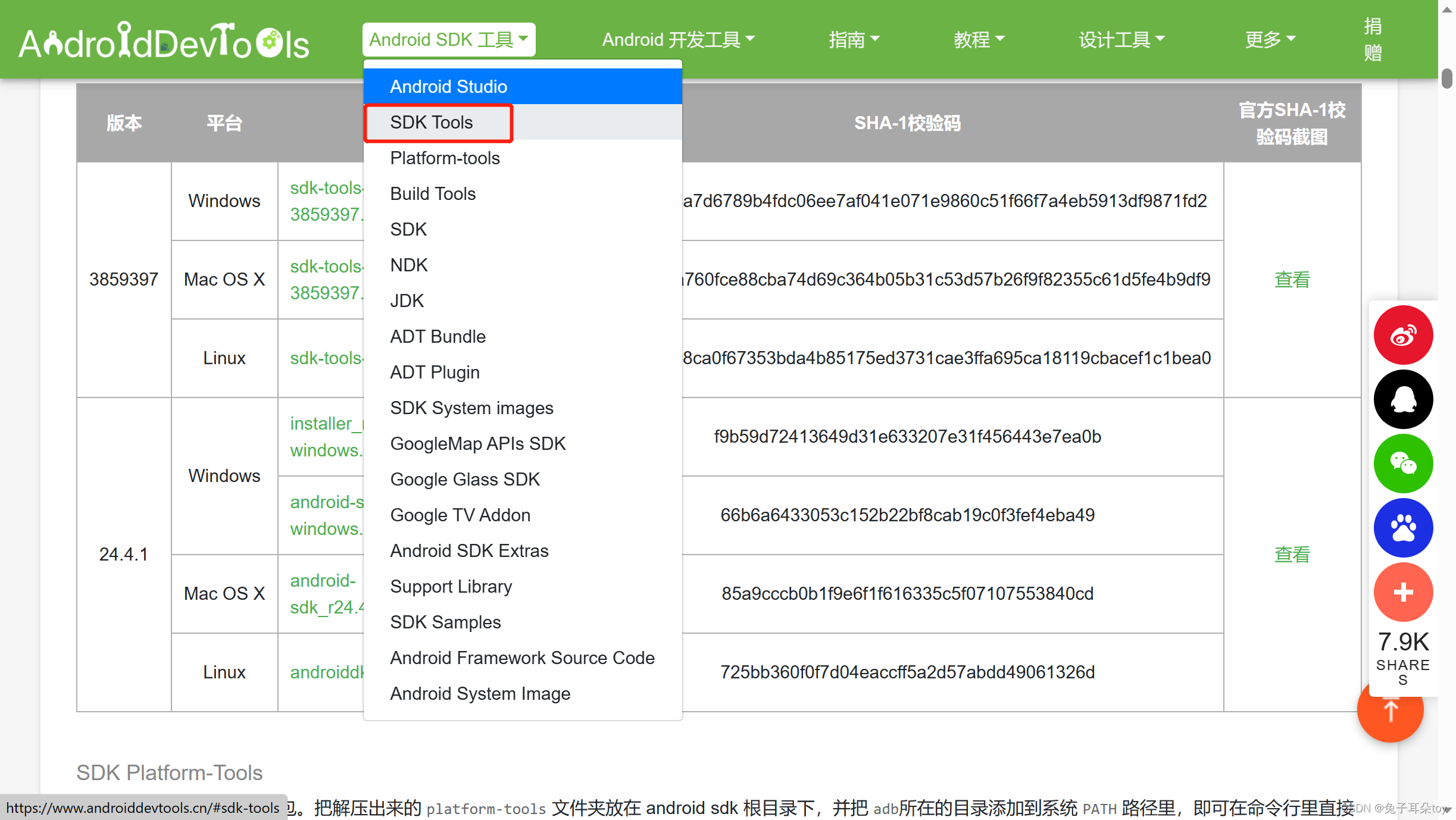Choose SDK System images entry
The width and height of the screenshot is (1456, 820).
(x=523, y=408)
